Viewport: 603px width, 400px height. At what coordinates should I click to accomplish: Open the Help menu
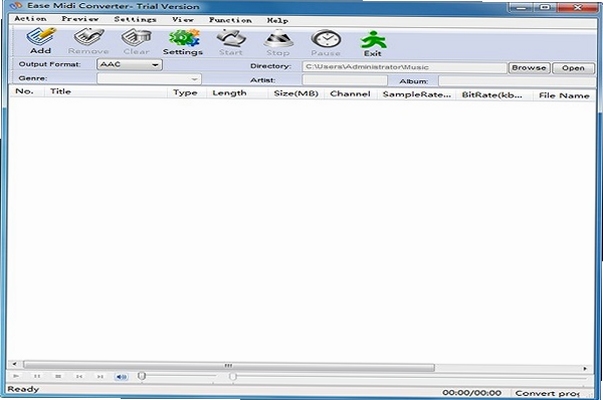[278, 20]
